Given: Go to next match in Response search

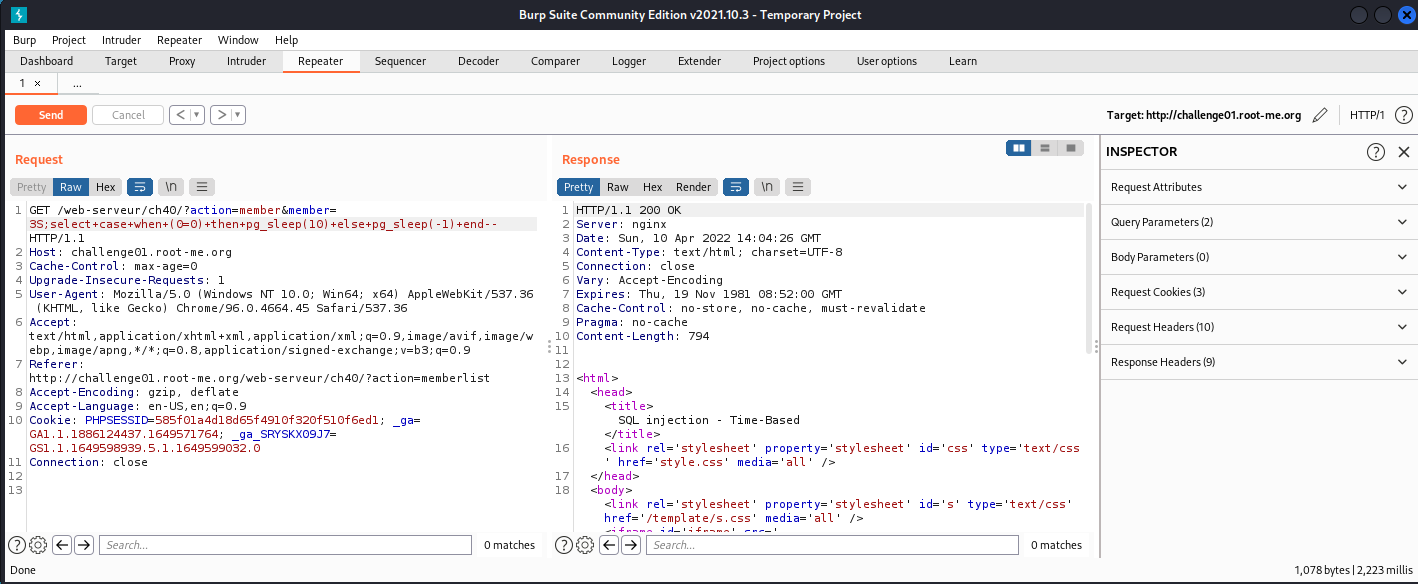Looking at the screenshot, I should pos(631,545).
